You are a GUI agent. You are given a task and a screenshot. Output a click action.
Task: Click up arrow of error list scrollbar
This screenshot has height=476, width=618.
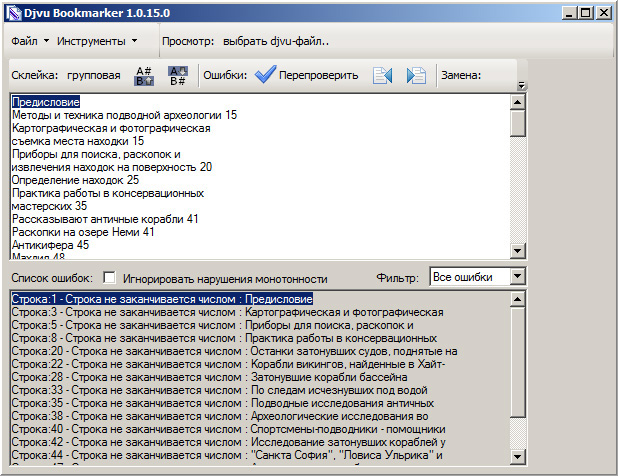[x=517, y=299]
